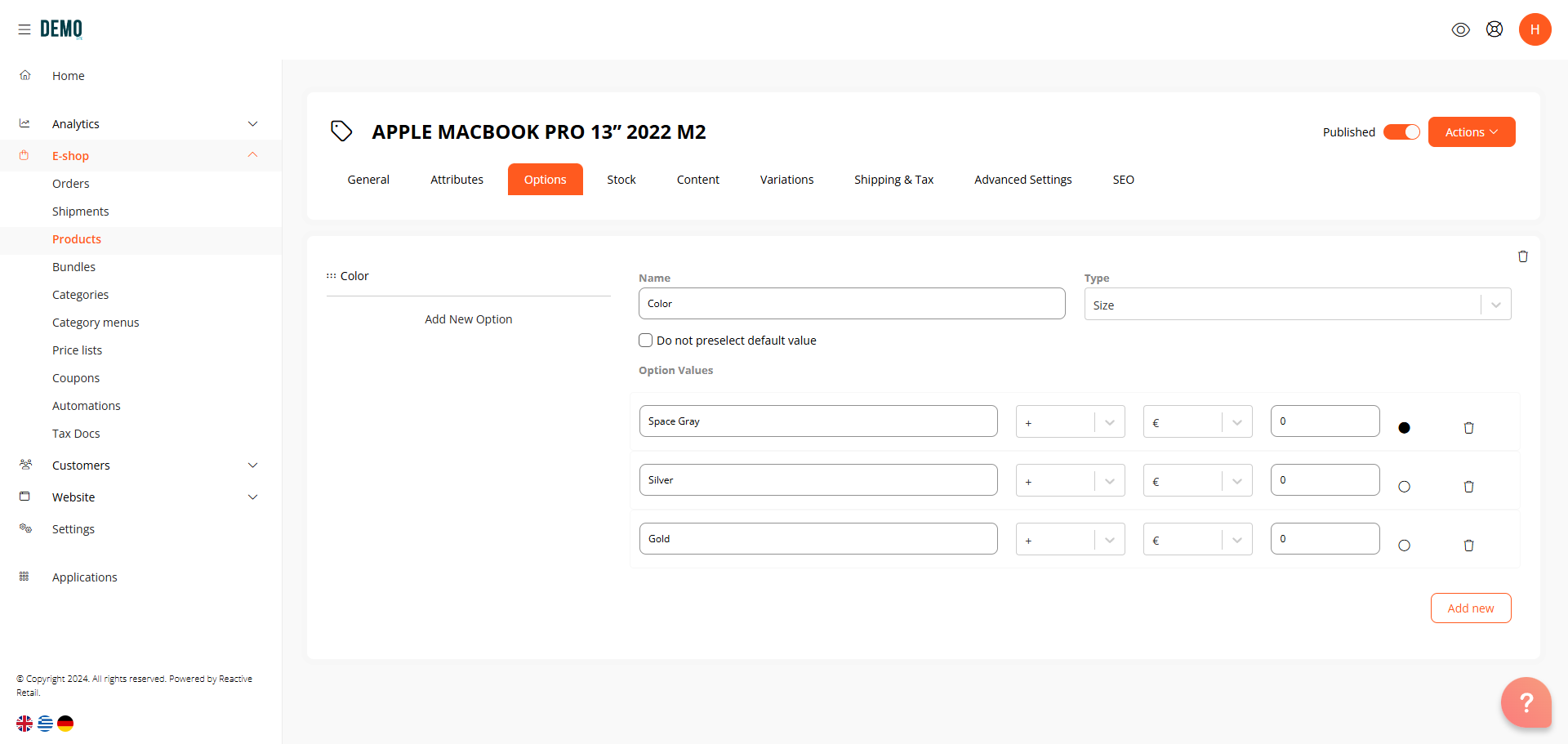This screenshot has width=1568, height=744.
Task: Click Add New Option
Action: click(x=468, y=319)
